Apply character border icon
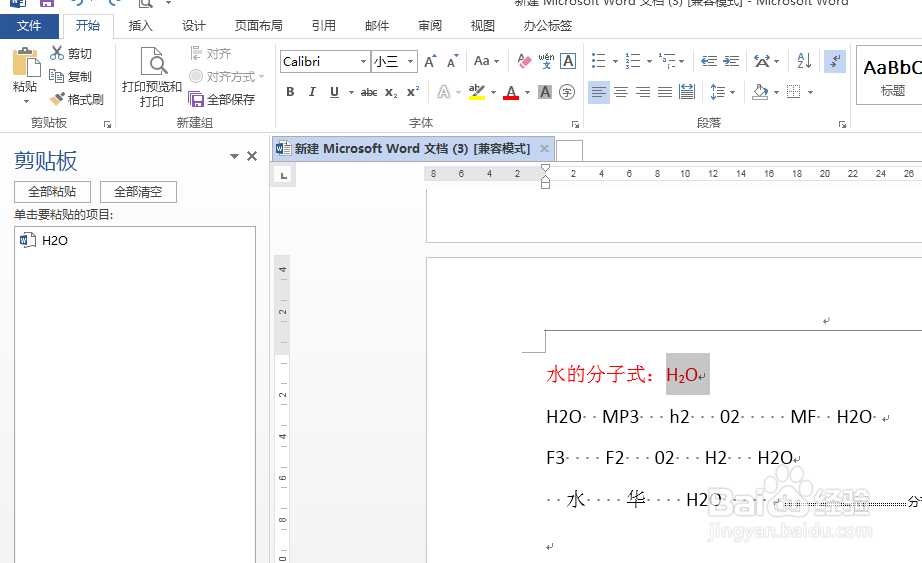 (x=568, y=61)
